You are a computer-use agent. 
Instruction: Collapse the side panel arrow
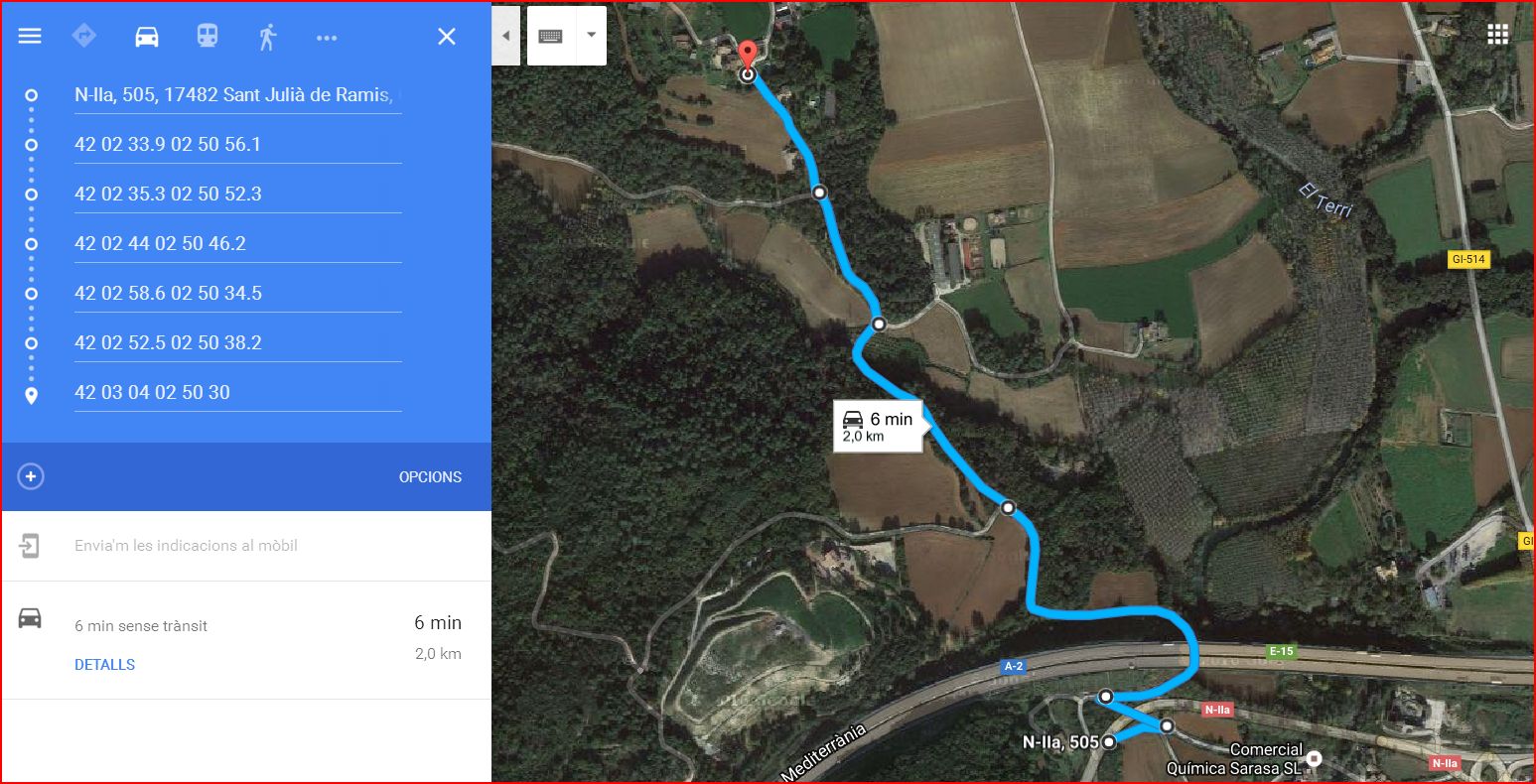[505, 36]
